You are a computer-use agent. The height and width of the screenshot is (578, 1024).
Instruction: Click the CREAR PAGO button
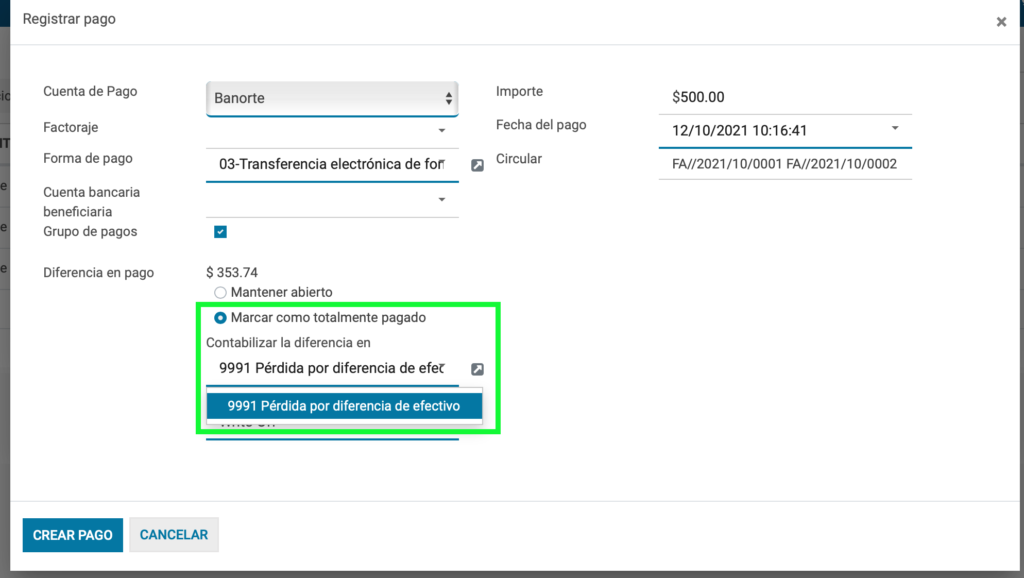pos(72,535)
